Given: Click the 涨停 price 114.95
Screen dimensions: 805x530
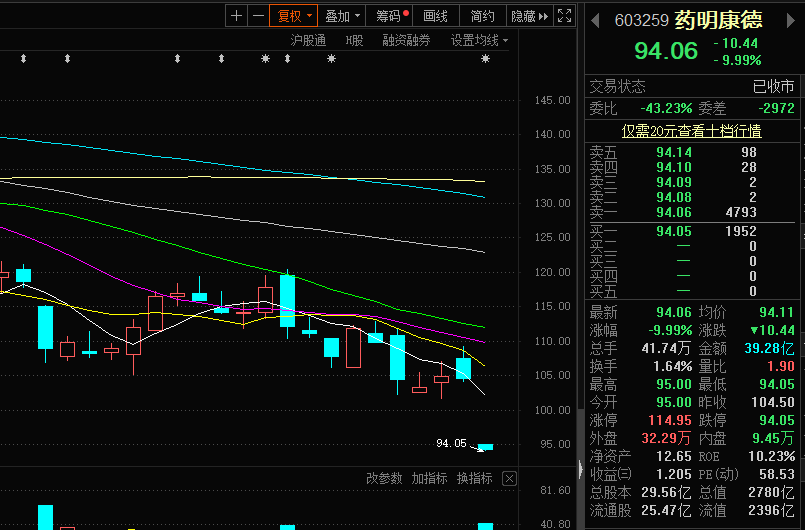Looking at the screenshot, I should click(670, 421).
